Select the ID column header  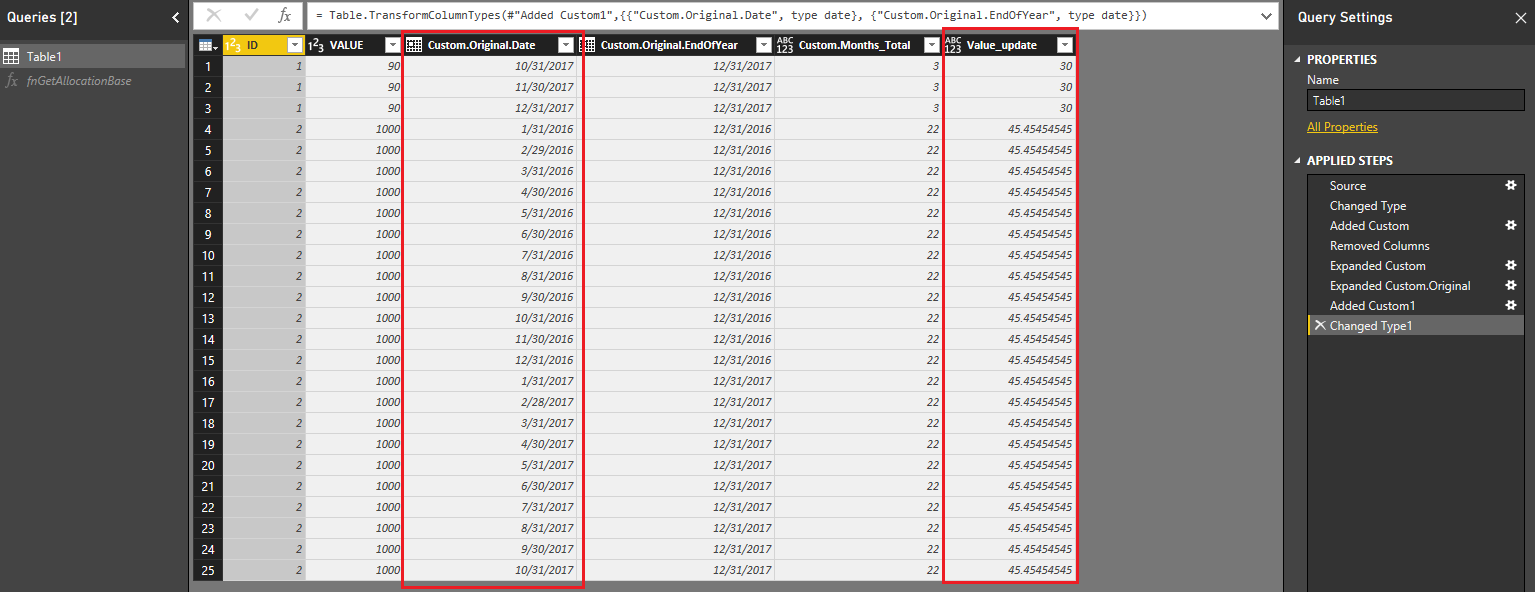[x=263, y=44]
